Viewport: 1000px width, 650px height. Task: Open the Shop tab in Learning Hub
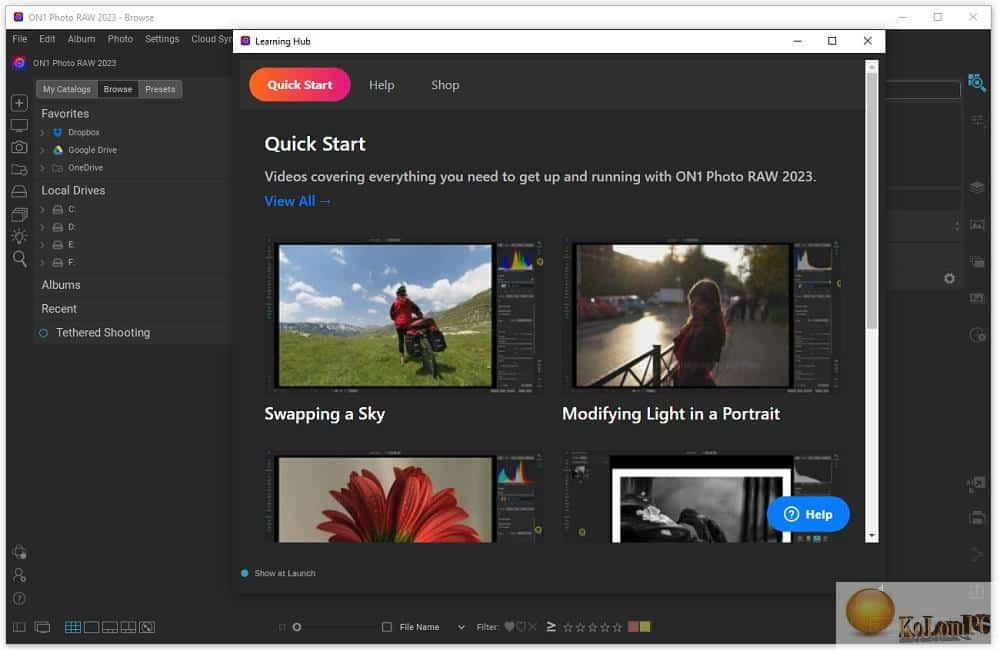(x=445, y=85)
